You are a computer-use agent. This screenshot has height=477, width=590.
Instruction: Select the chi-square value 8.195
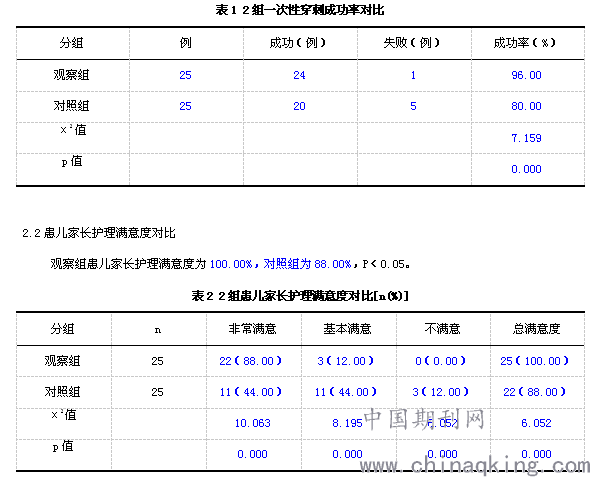(x=347, y=423)
